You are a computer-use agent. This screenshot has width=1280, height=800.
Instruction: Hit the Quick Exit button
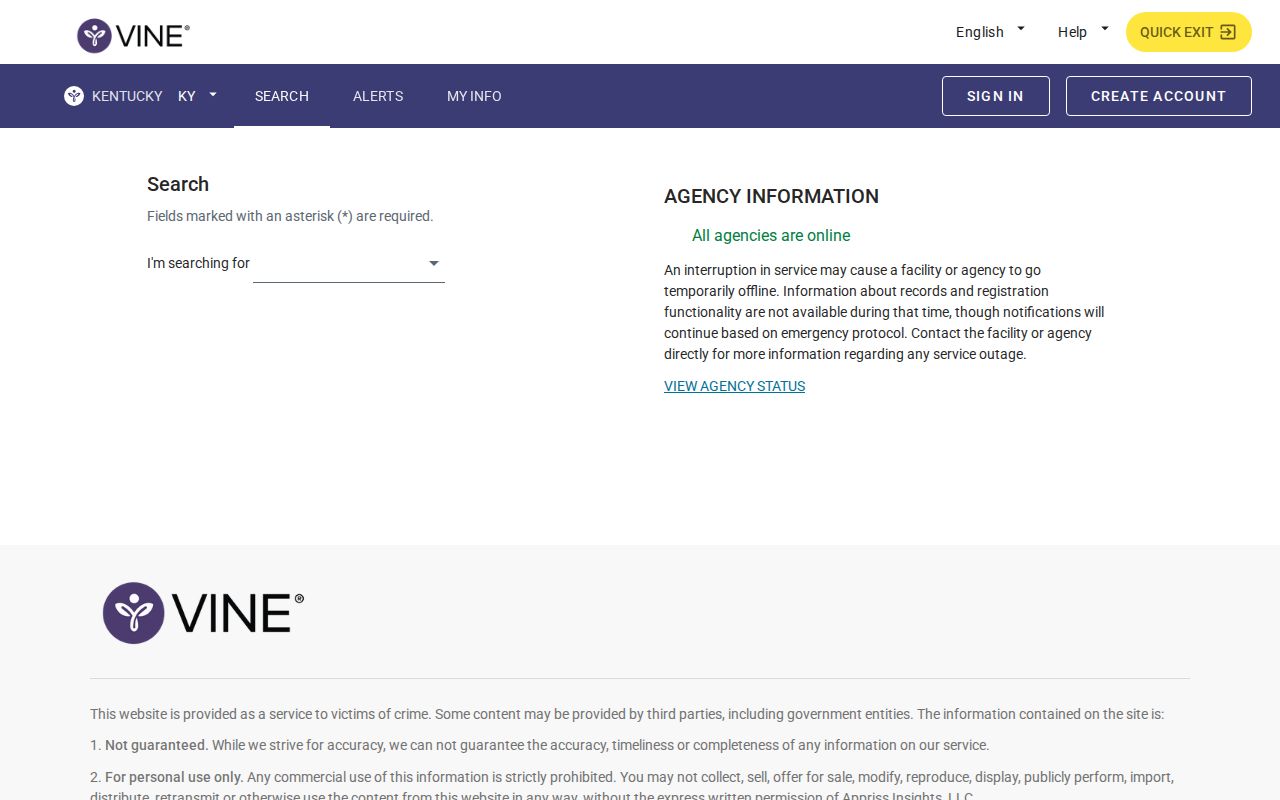pyautogui.click(x=1188, y=32)
